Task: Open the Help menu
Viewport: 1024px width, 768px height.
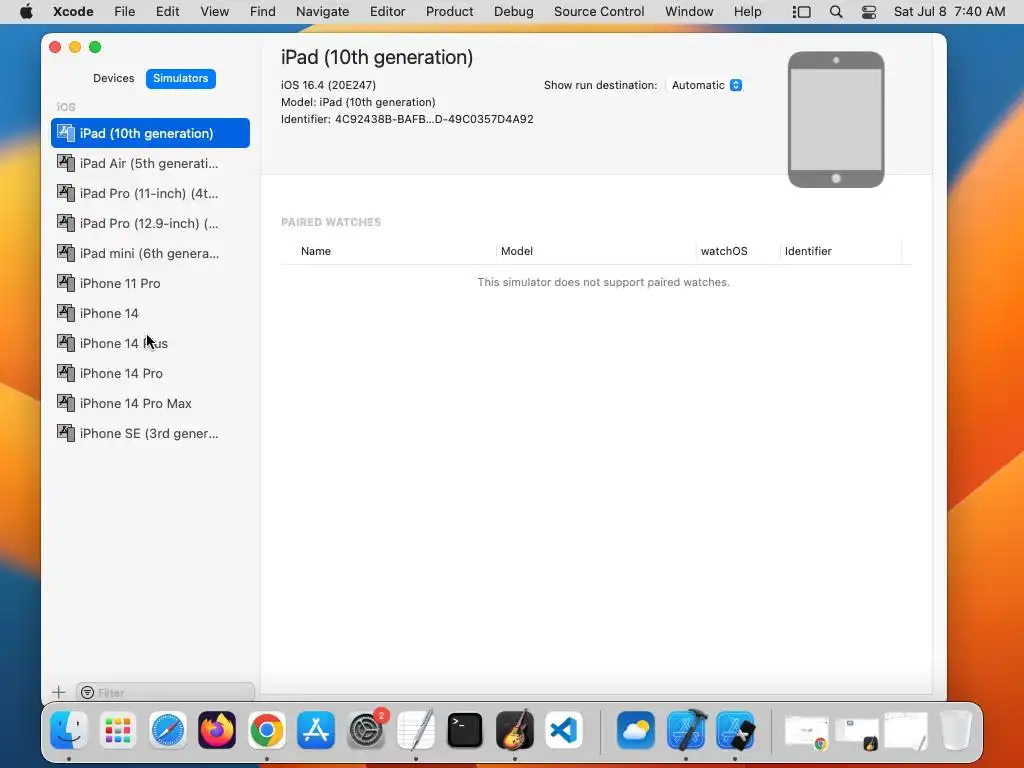Action: click(x=747, y=12)
